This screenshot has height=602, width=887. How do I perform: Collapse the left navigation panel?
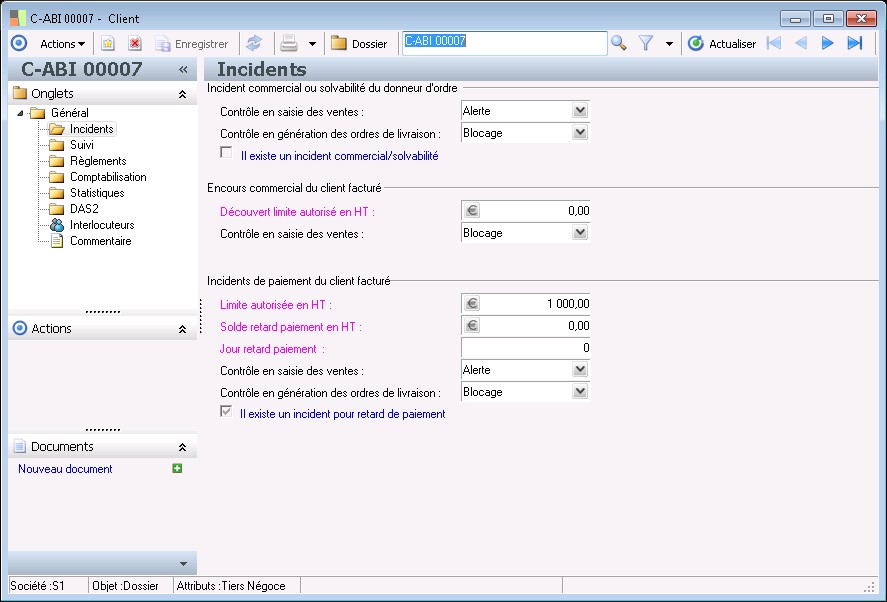(183, 70)
